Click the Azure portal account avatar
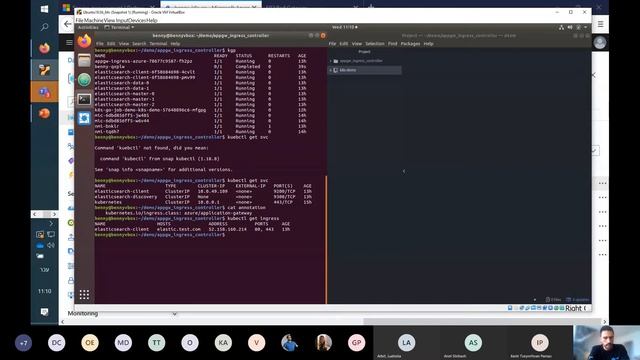The height and width of the screenshot is (360, 640). (x=600, y=42)
